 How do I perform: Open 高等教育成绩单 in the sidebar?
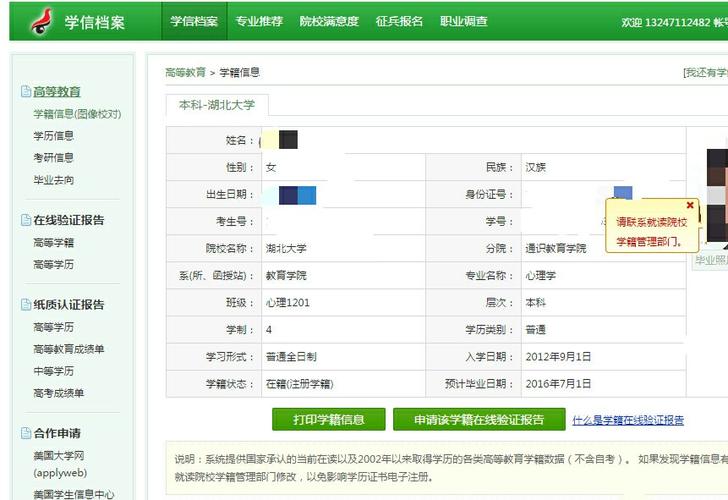tap(69, 349)
